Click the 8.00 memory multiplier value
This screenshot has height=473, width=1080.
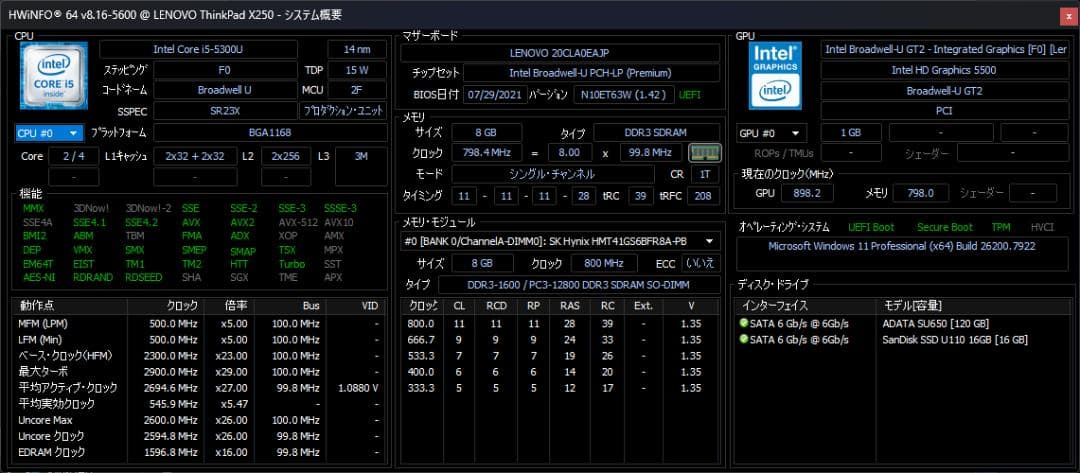pyautogui.click(x=570, y=153)
